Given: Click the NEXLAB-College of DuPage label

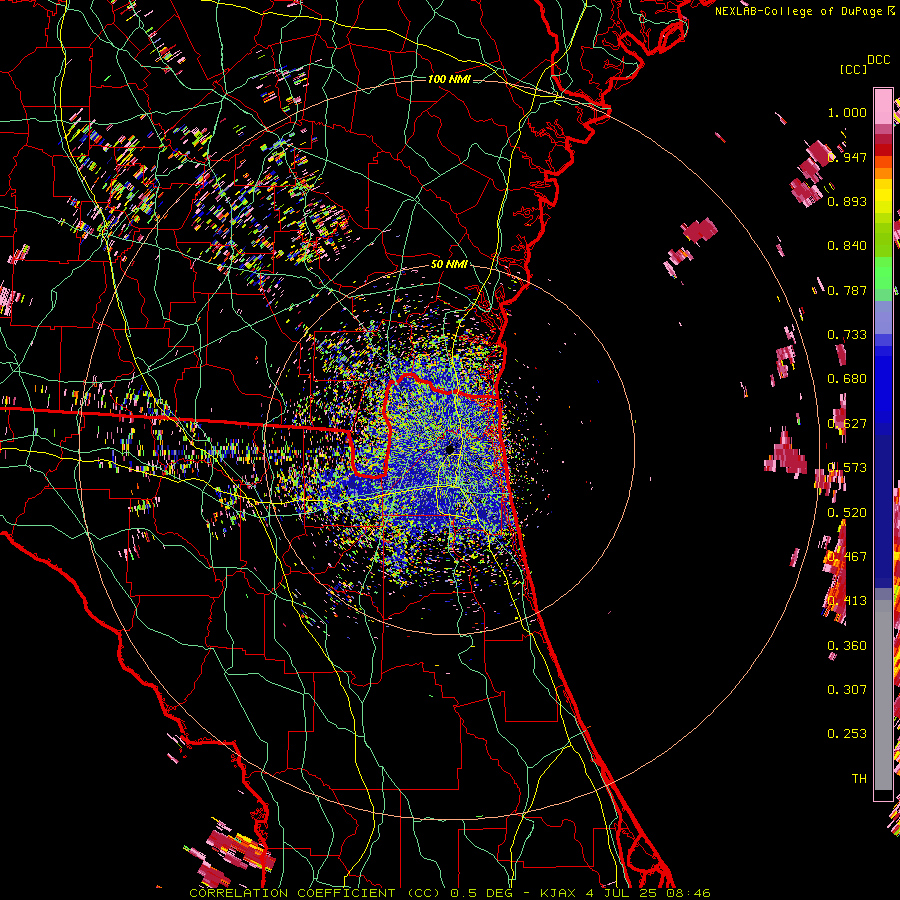Looking at the screenshot, I should coord(801,11).
